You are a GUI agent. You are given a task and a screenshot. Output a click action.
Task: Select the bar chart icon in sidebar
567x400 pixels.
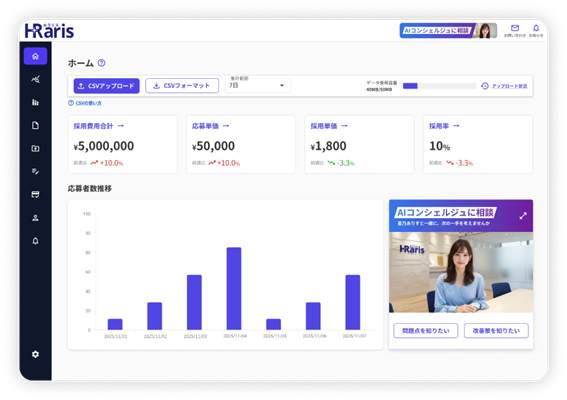pos(35,102)
